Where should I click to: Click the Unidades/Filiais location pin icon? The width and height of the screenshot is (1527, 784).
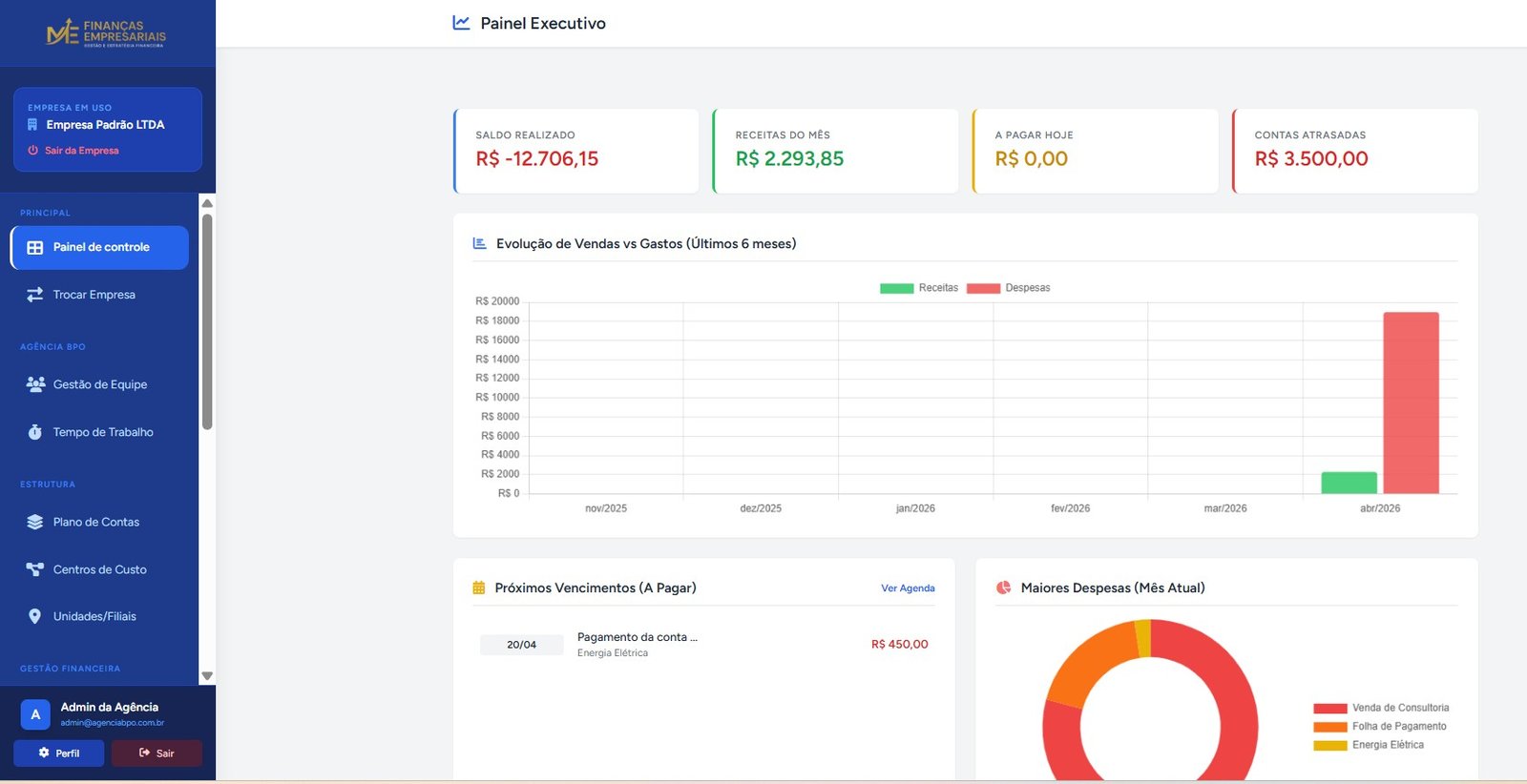(x=35, y=616)
